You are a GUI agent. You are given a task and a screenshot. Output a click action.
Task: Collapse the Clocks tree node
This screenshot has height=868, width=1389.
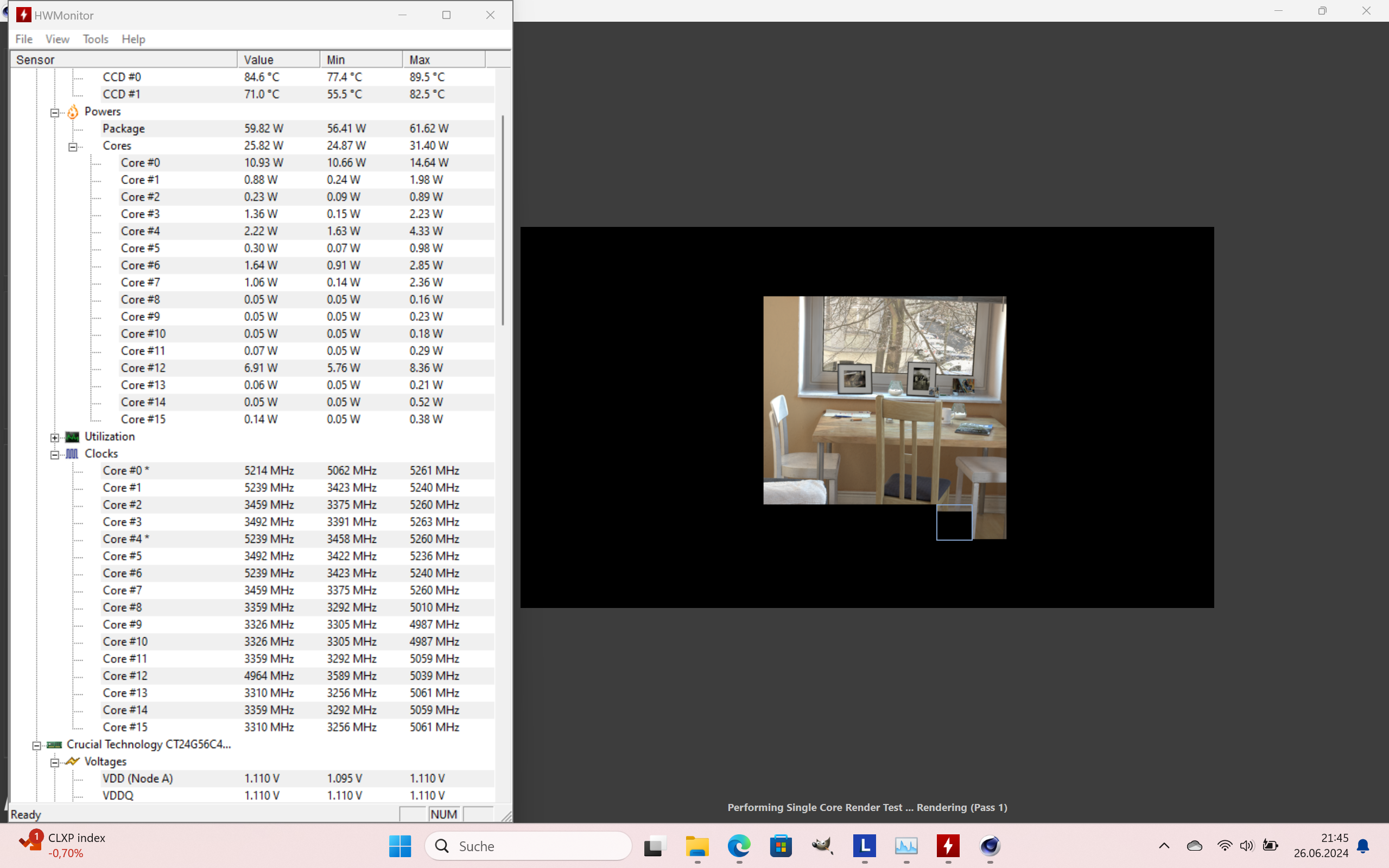(x=54, y=455)
